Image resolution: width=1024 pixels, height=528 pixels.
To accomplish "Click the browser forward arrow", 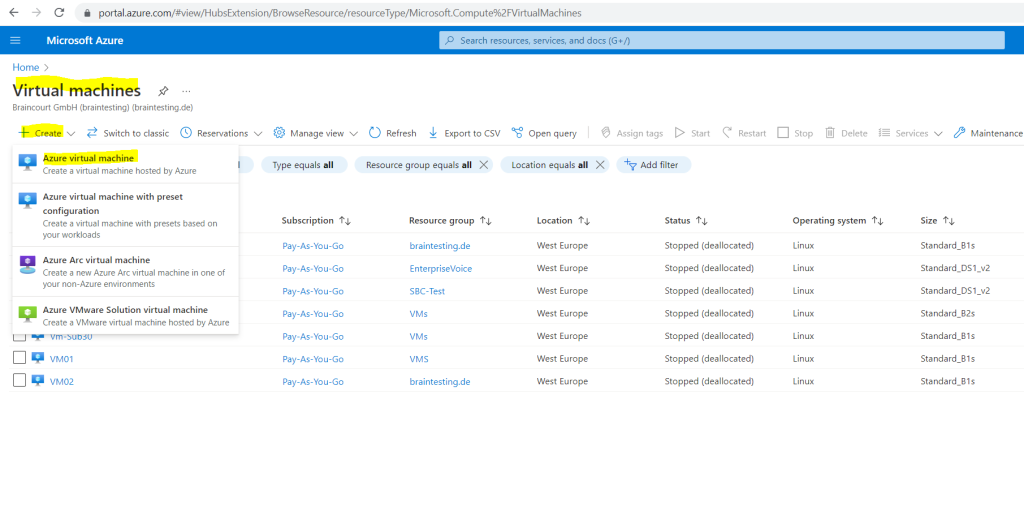I will (36, 12).
